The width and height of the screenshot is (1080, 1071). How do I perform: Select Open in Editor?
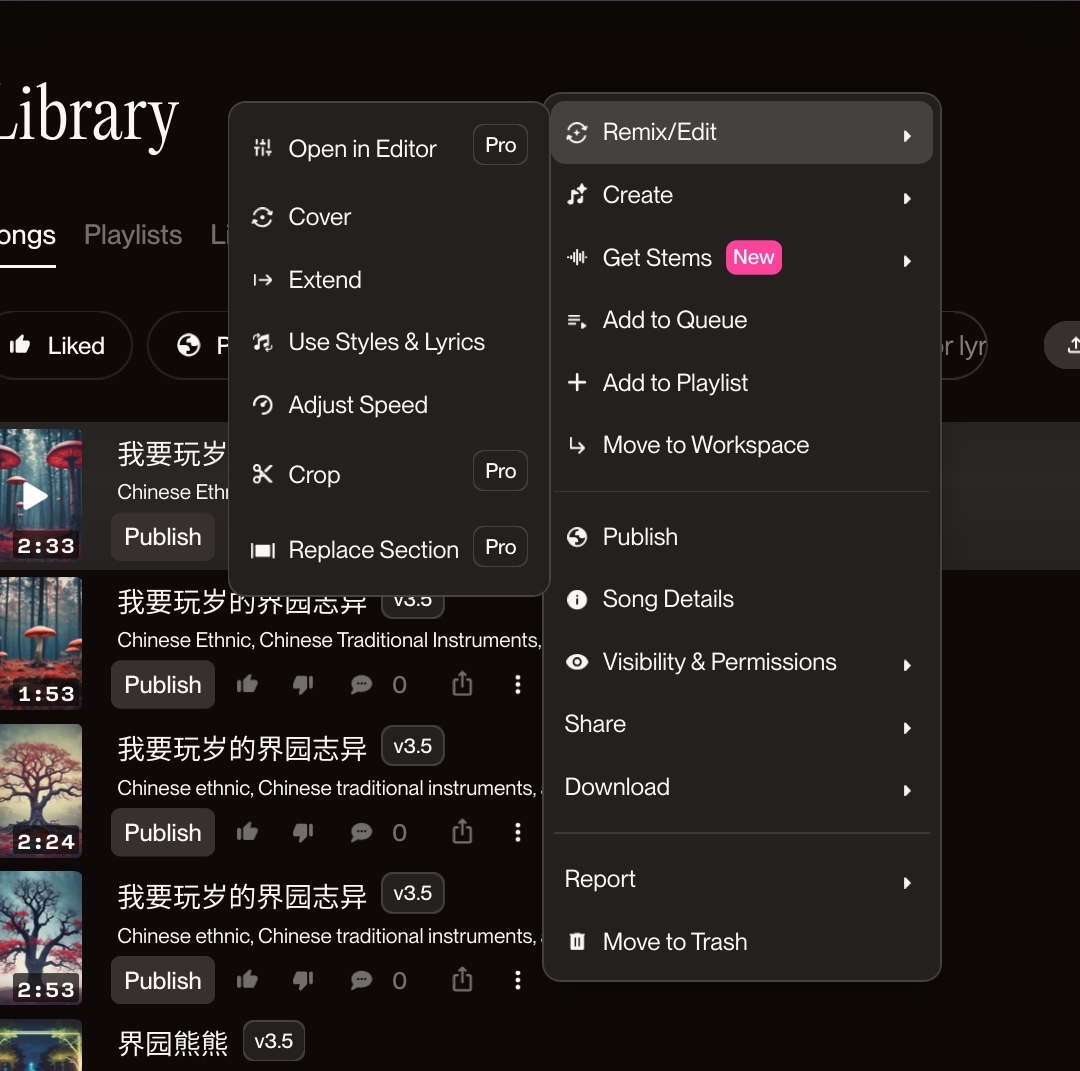(x=389, y=148)
